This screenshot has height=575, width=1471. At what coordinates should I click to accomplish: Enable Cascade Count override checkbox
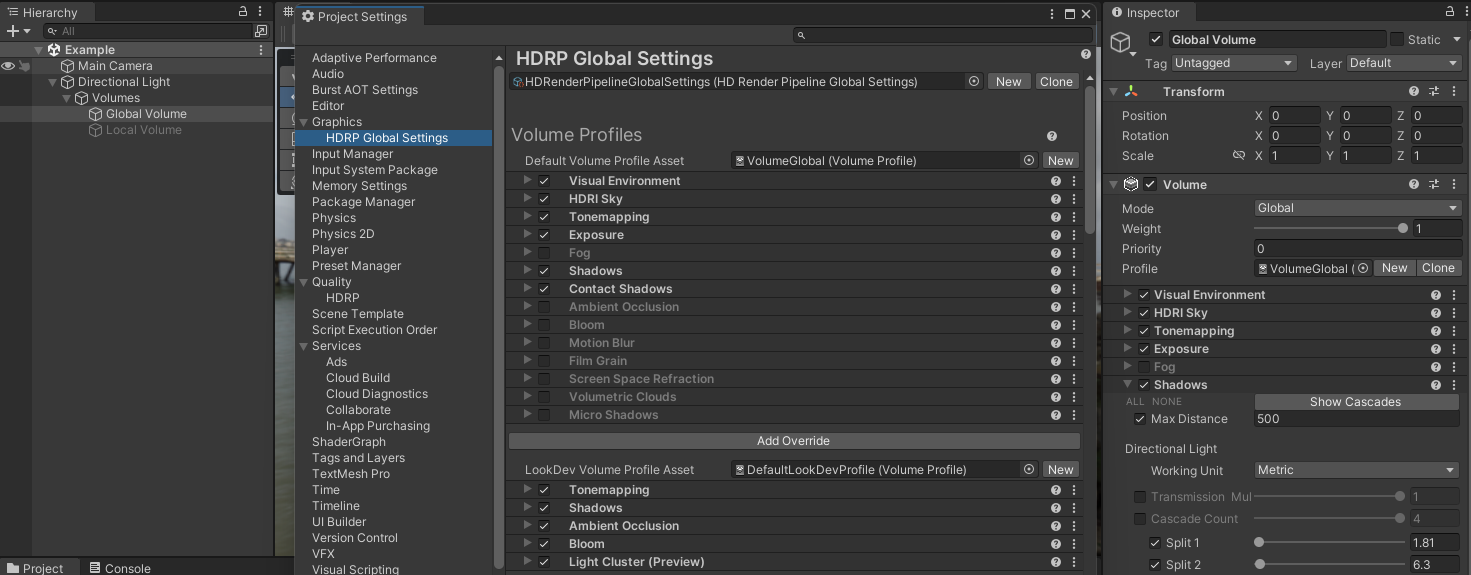(x=1140, y=519)
